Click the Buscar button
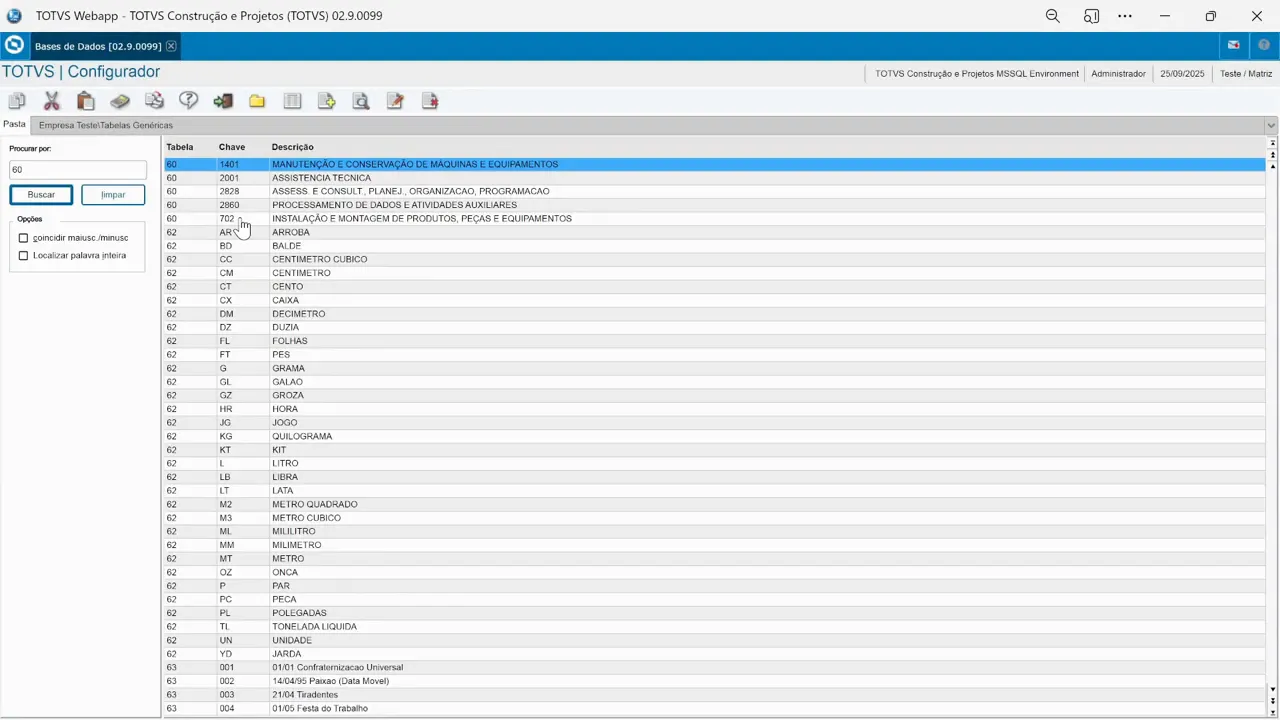 (x=40, y=194)
